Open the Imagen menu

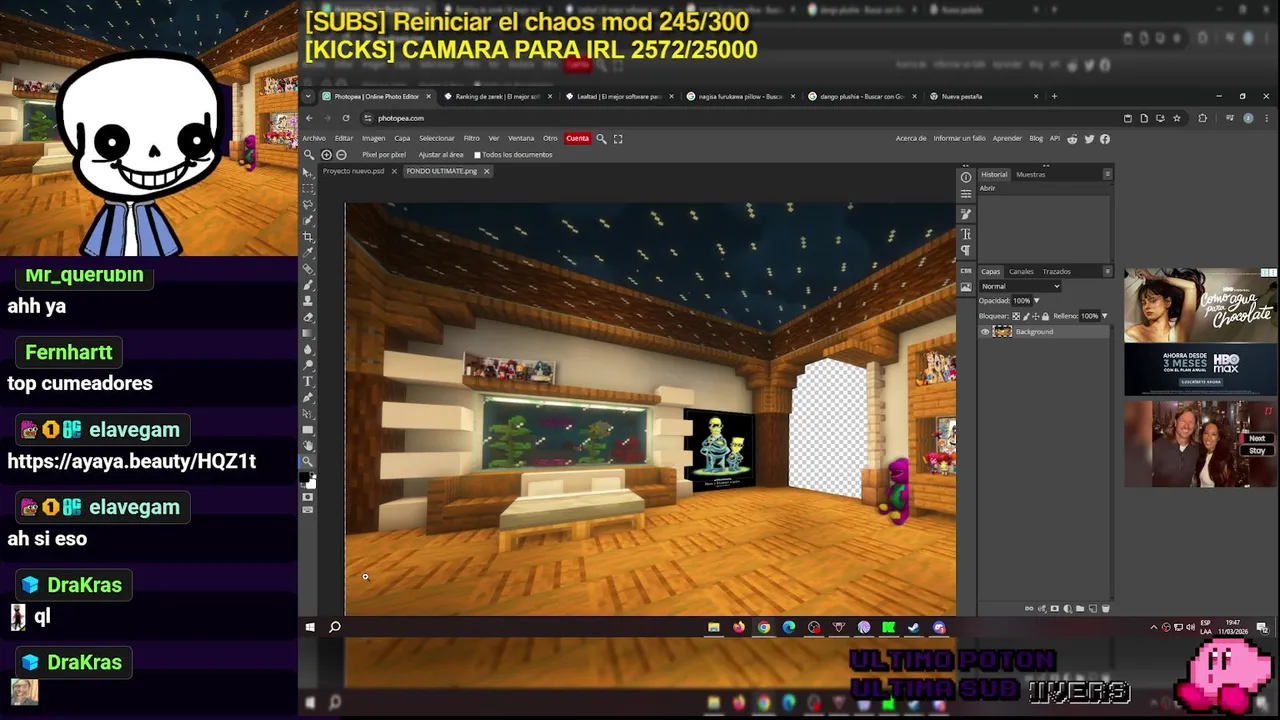click(x=373, y=138)
